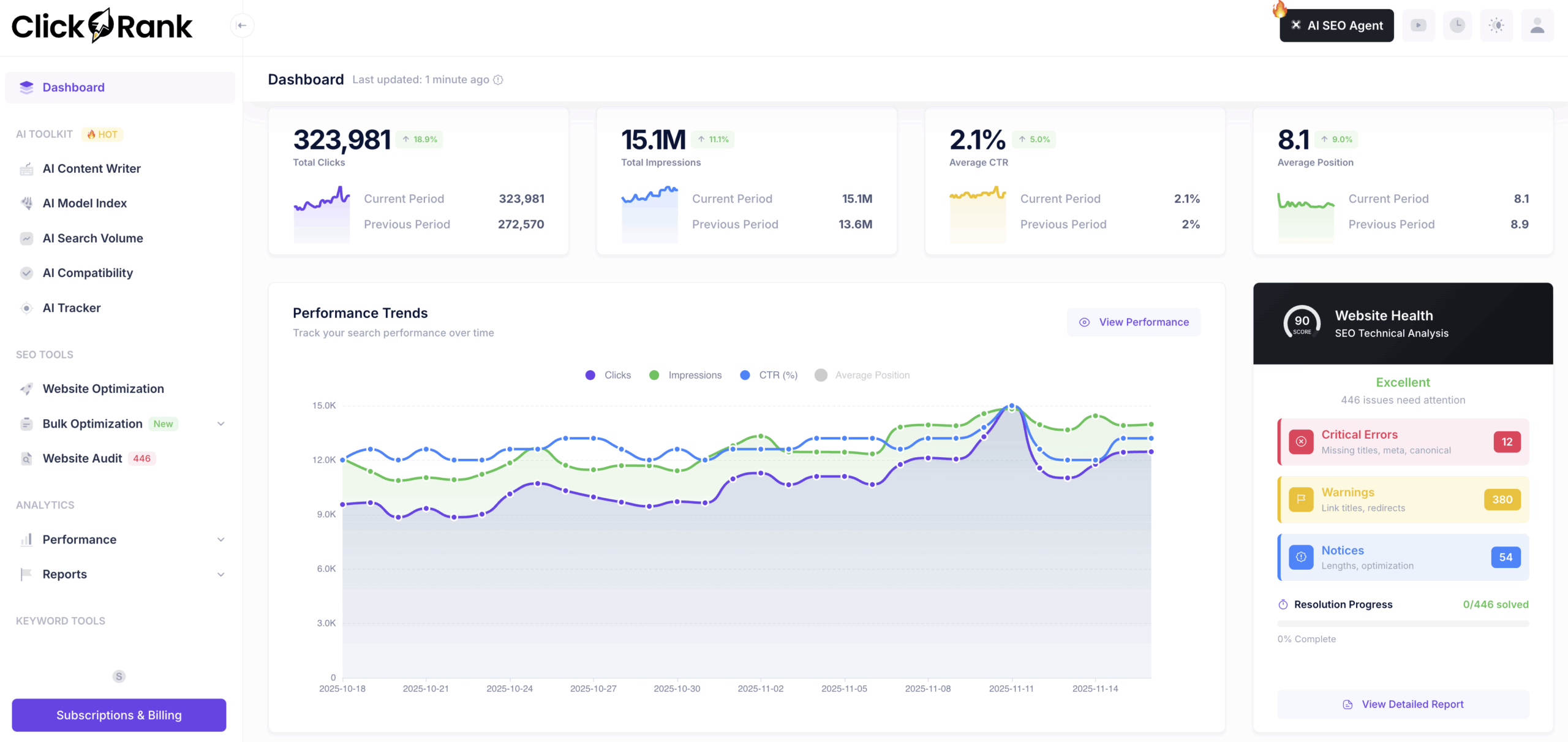Select the AI Tracker tool
Image resolution: width=1568 pixels, height=742 pixels.
(x=71, y=308)
